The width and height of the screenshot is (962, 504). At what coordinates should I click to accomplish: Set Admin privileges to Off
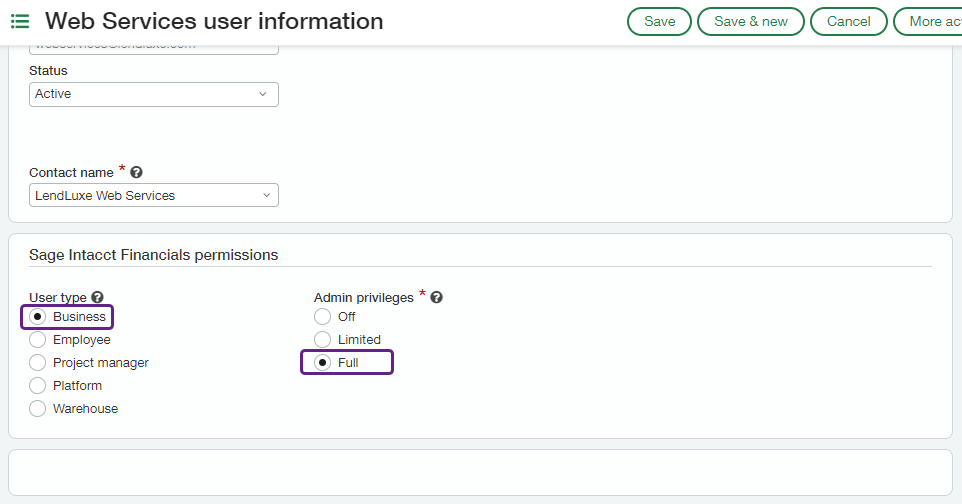pos(323,317)
